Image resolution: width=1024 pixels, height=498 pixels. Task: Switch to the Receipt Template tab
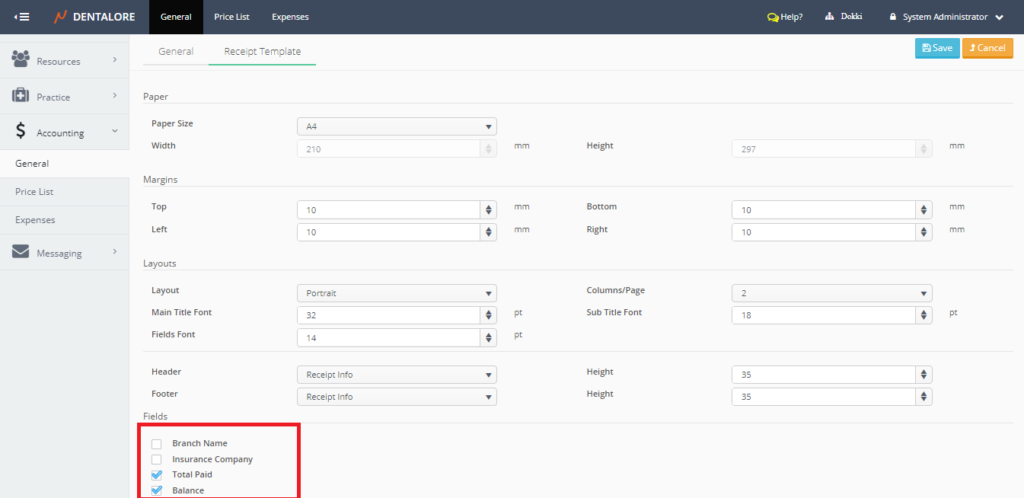pyautogui.click(x=262, y=51)
